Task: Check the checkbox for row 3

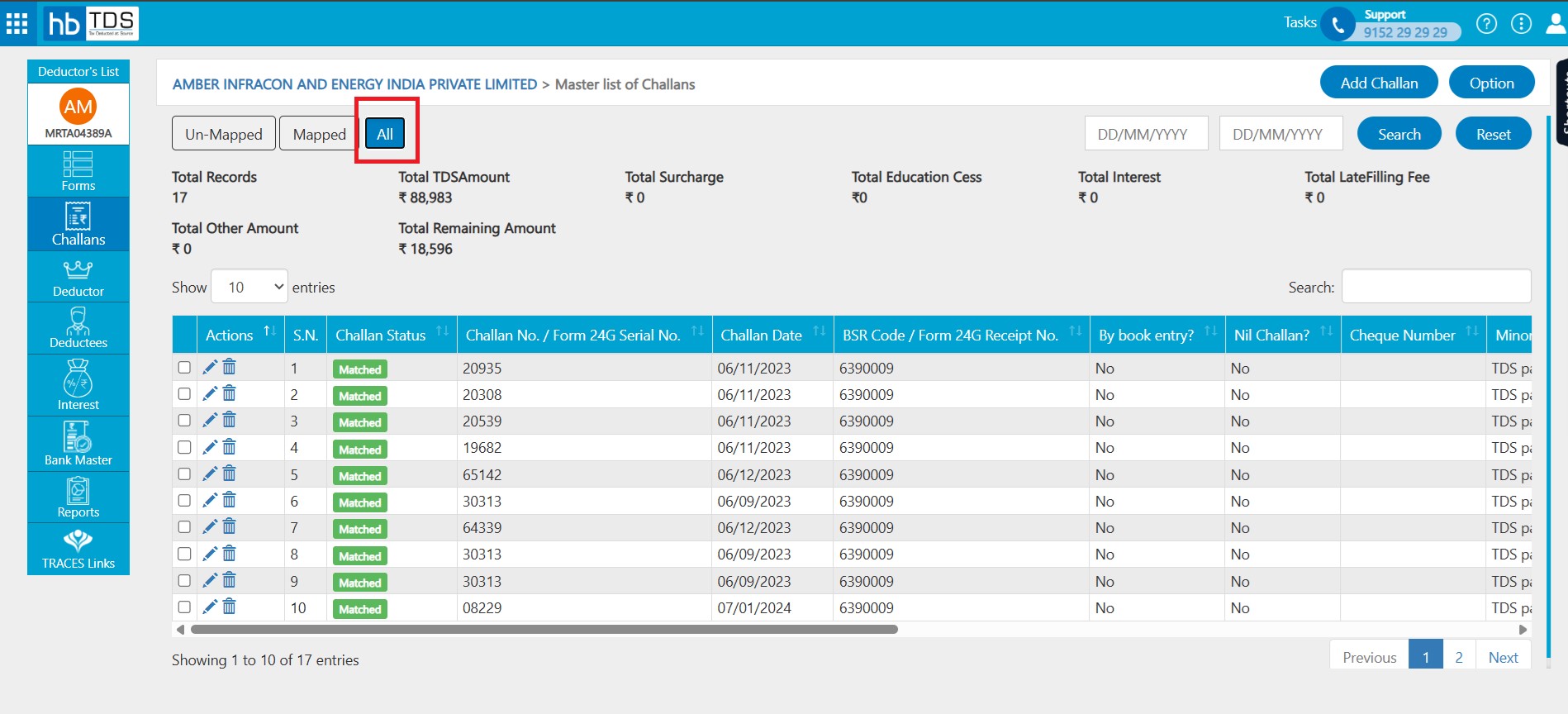Action: pyautogui.click(x=184, y=421)
